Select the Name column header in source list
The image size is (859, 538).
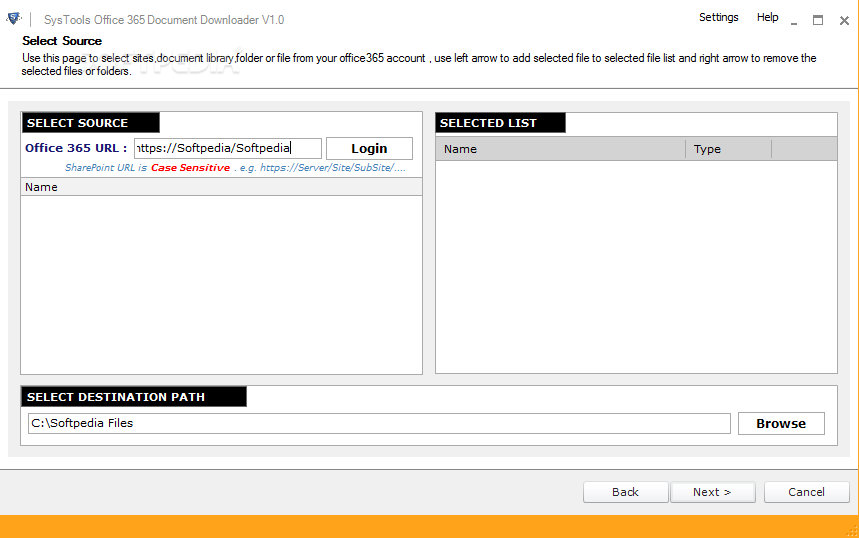click(x=221, y=187)
